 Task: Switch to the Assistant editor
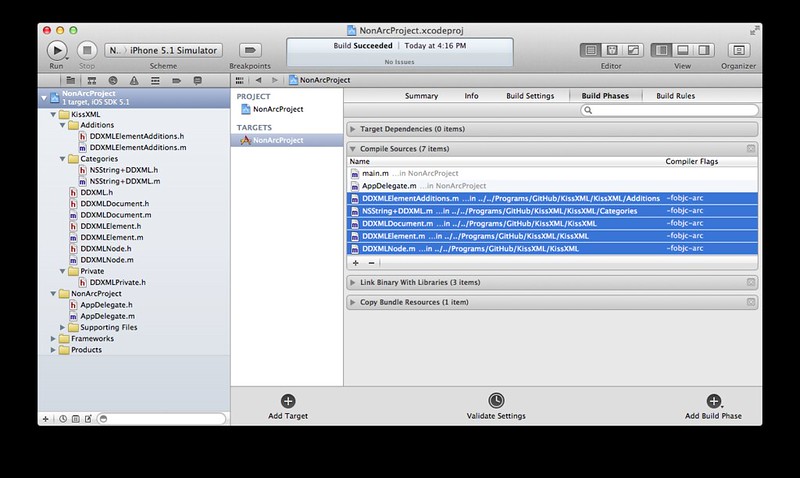pos(612,50)
